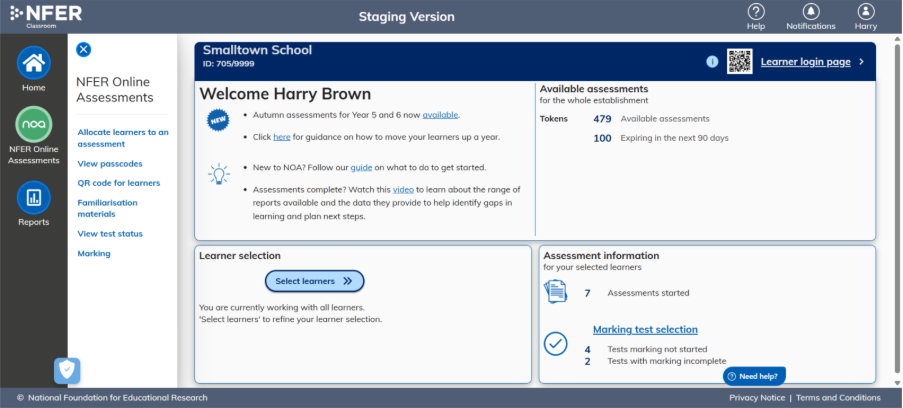Screen dimensions: 903x408
Task: Click the scrollbar down arrow
Action: coord(897,383)
